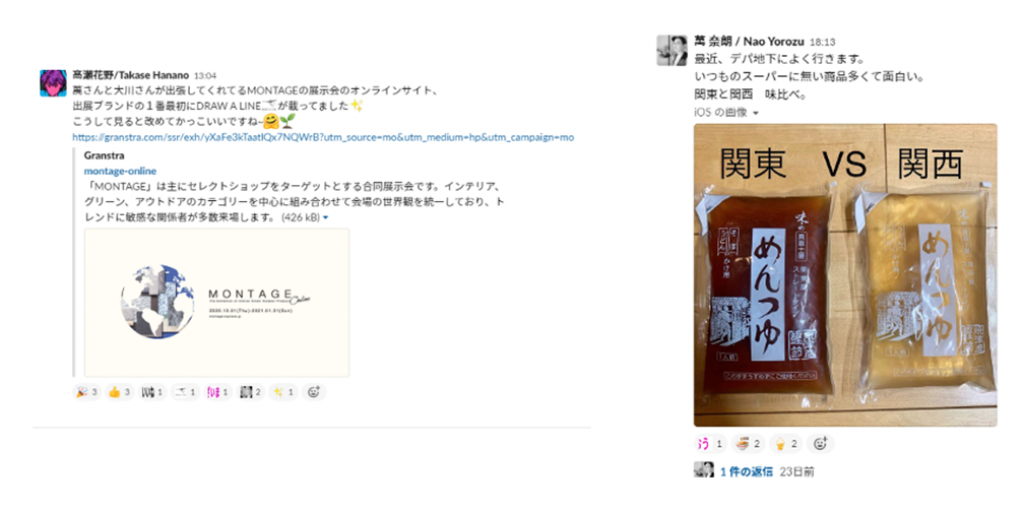The height and width of the screenshot is (513, 1024).
Task: Click the ice cream cone reaction
Action: (x=786, y=444)
